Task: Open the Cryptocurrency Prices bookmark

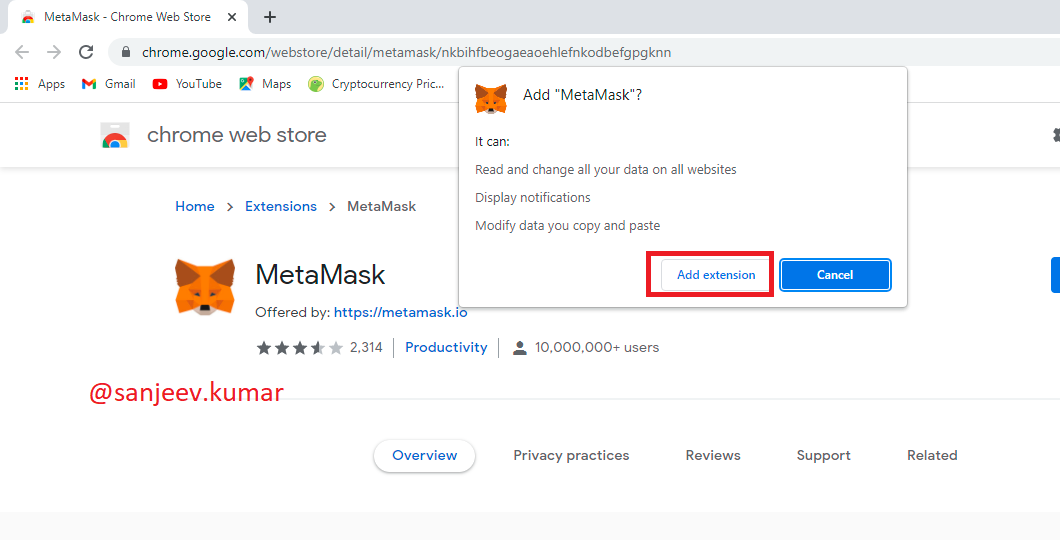Action: click(x=376, y=84)
